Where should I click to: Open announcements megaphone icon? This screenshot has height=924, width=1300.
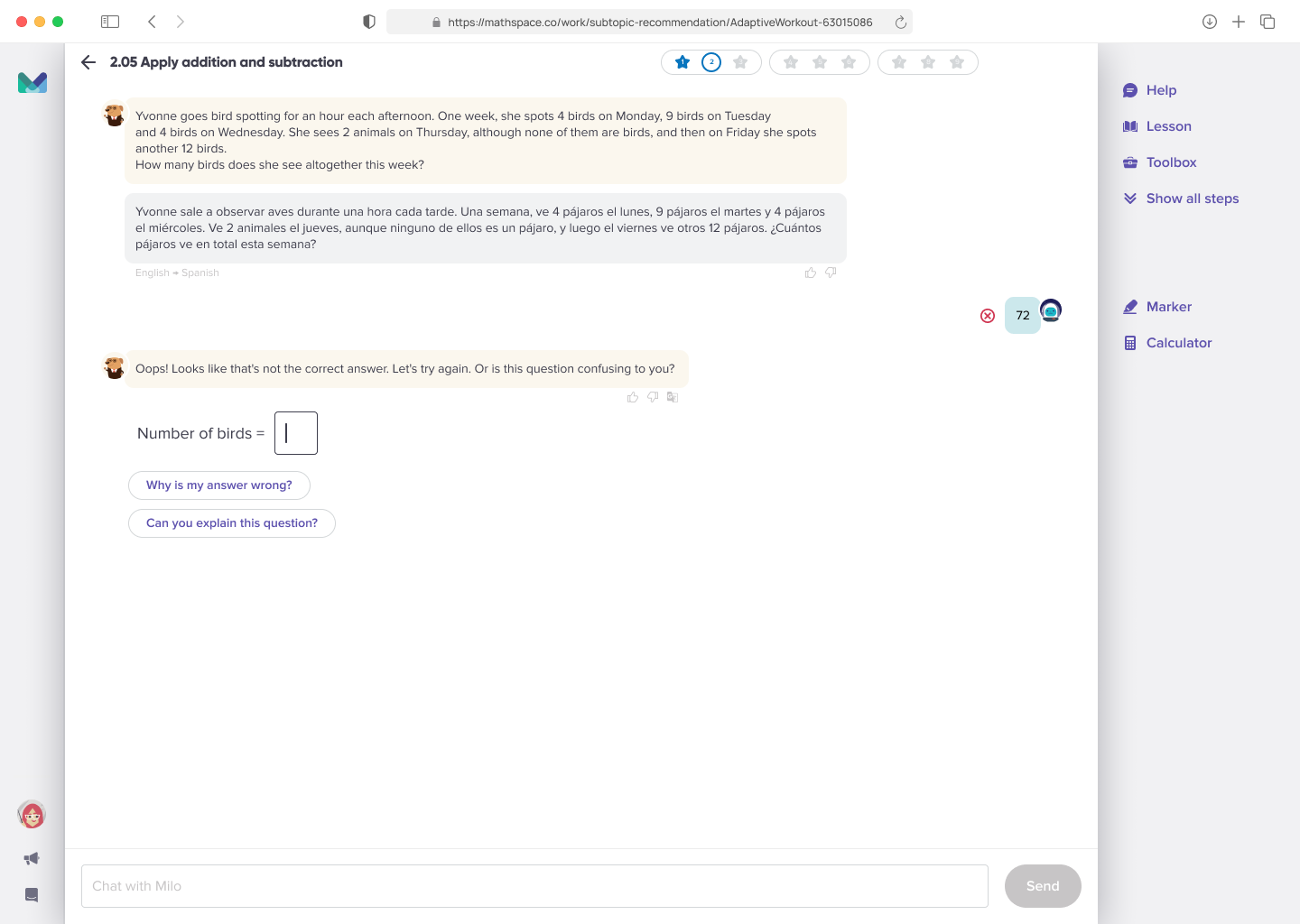pyautogui.click(x=32, y=859)
